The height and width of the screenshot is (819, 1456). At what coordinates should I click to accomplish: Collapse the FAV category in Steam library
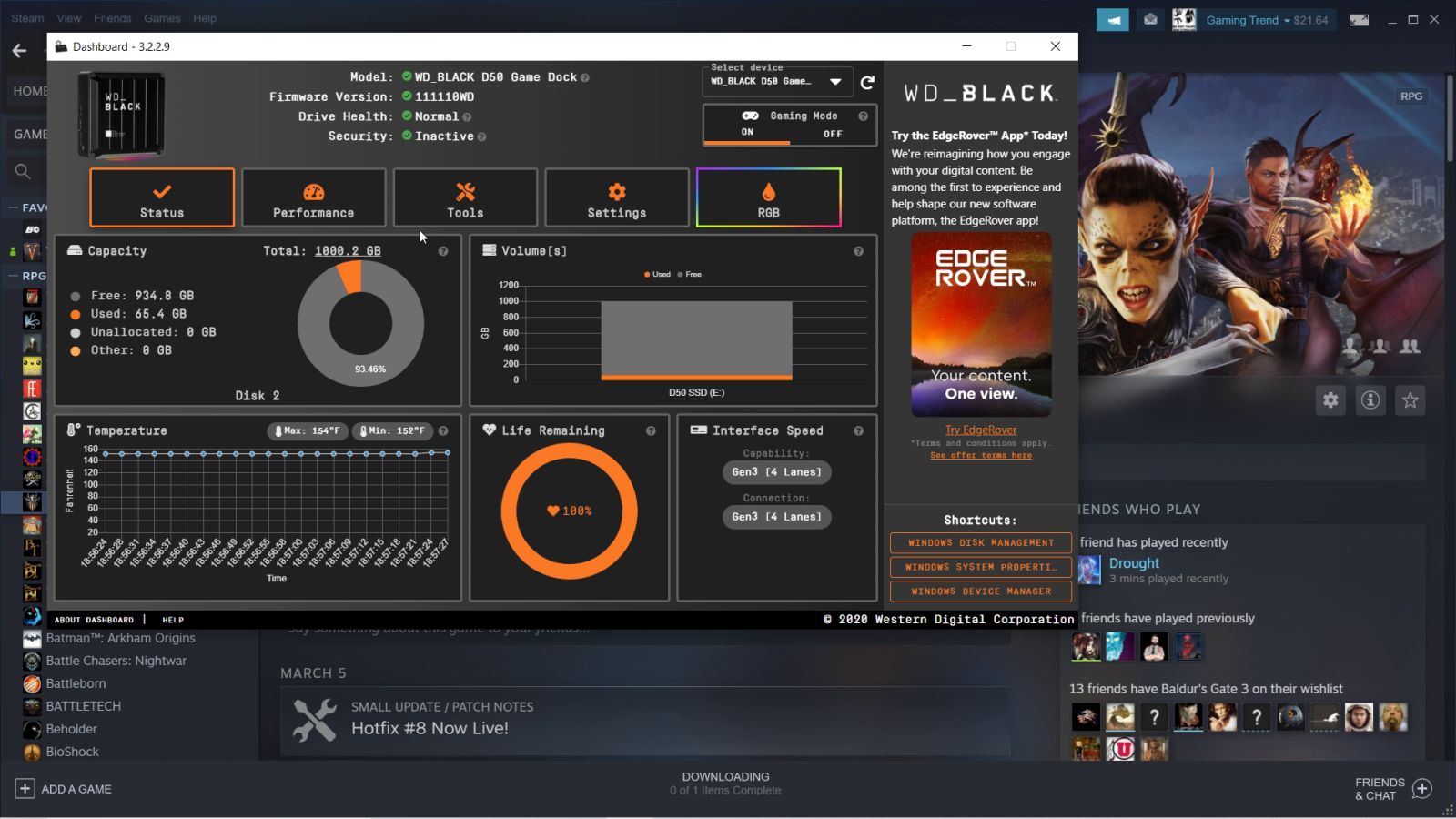pyautogui.click(x=14, y=207)
